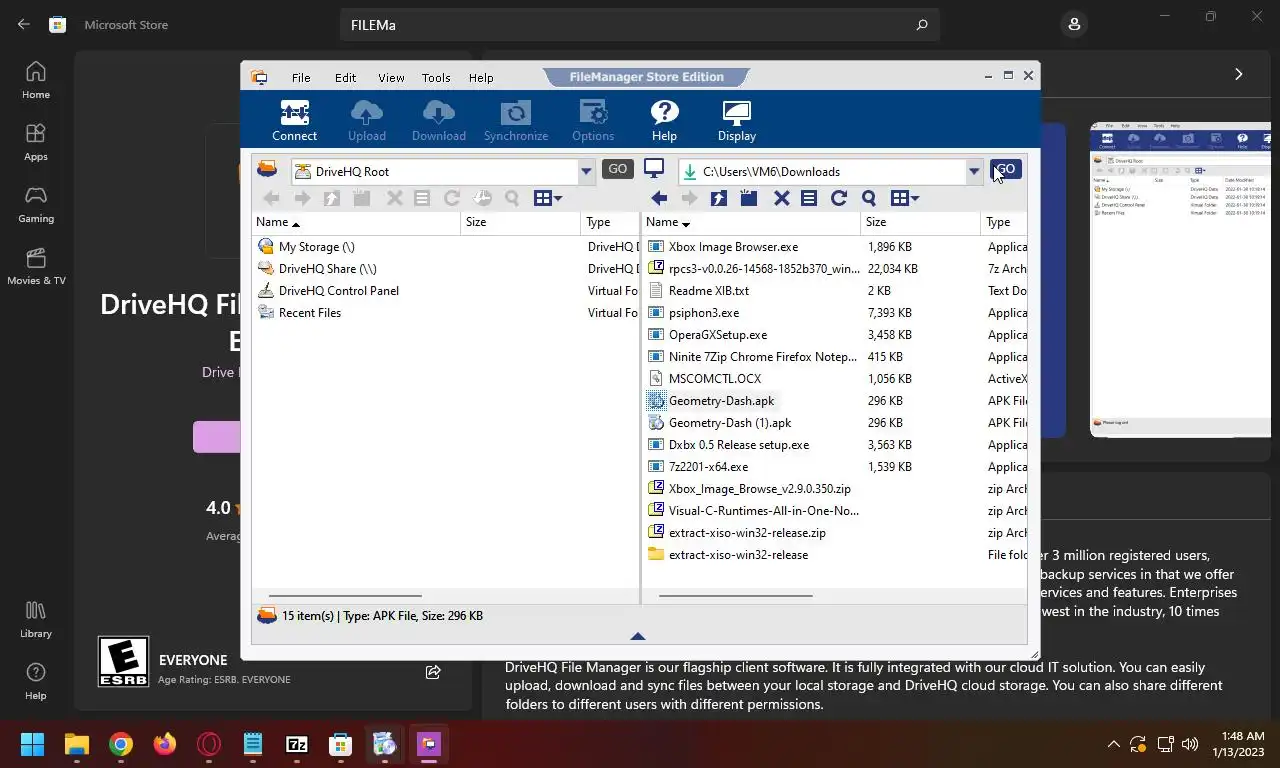Open the Help toolbar icon

(x=664, y=121)
